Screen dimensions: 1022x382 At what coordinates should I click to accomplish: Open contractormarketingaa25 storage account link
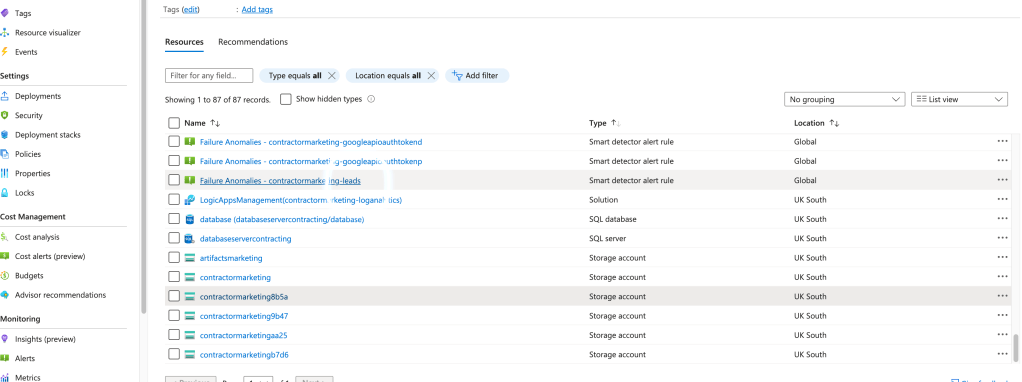[x=244, y=336]
